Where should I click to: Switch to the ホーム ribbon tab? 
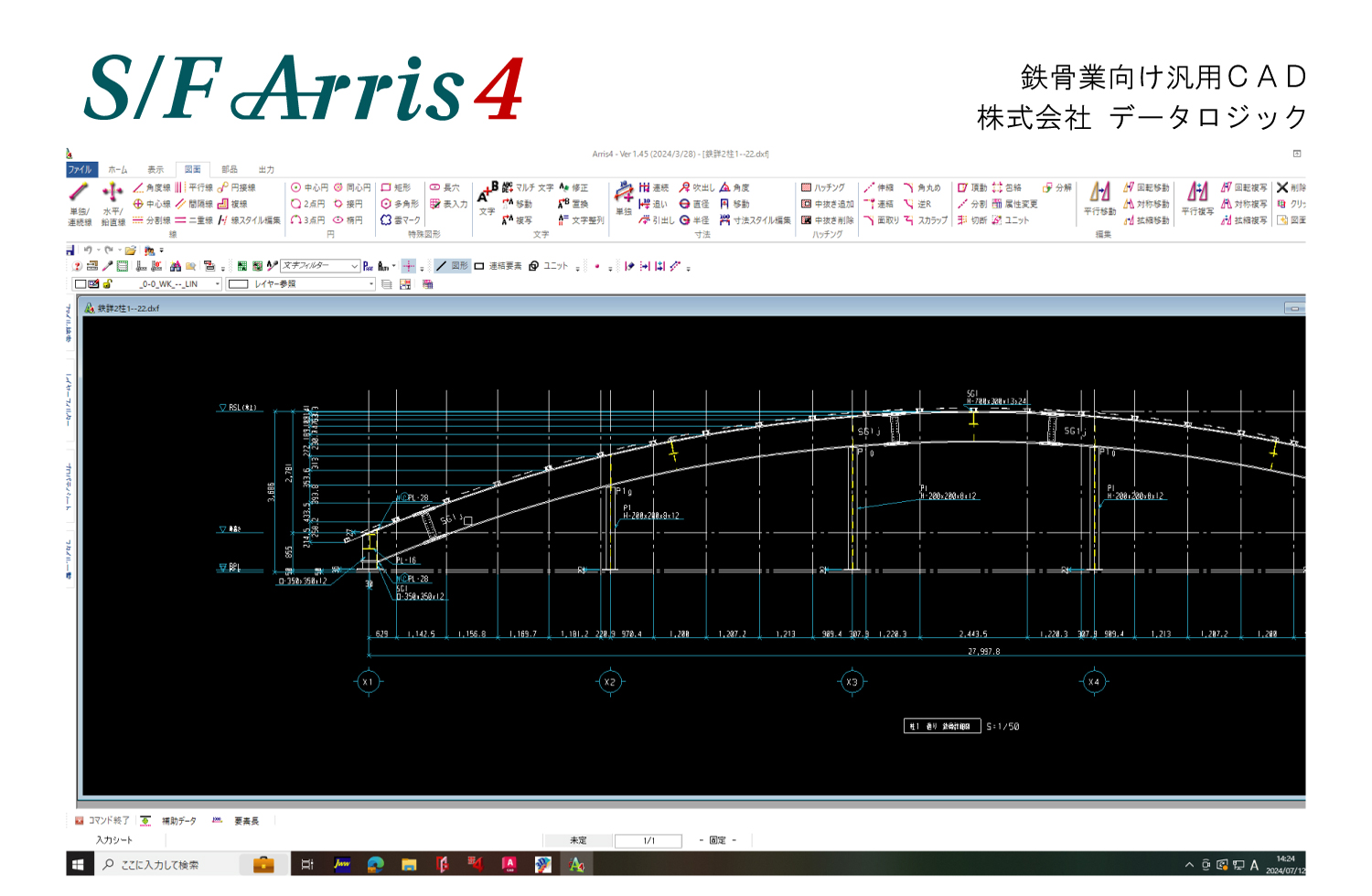pos(118,169)
